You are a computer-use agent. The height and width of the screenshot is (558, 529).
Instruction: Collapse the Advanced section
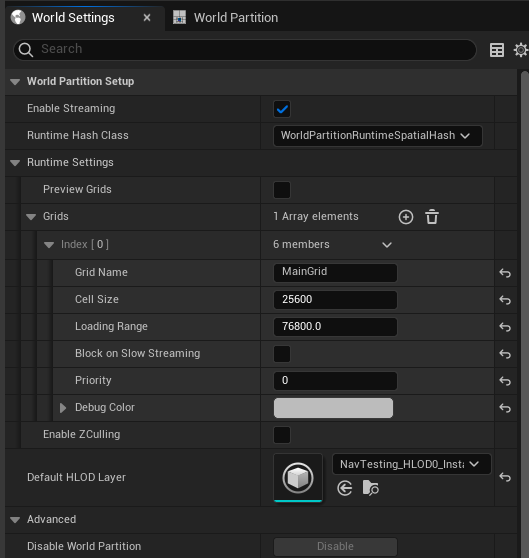click(15, 520)
